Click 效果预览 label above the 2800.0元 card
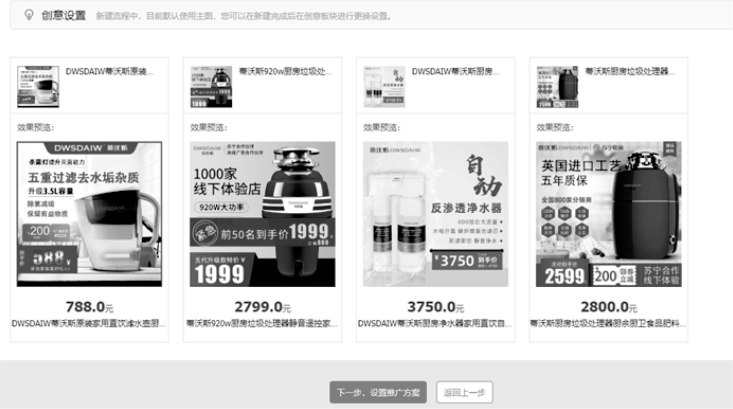 coord(555,128)
